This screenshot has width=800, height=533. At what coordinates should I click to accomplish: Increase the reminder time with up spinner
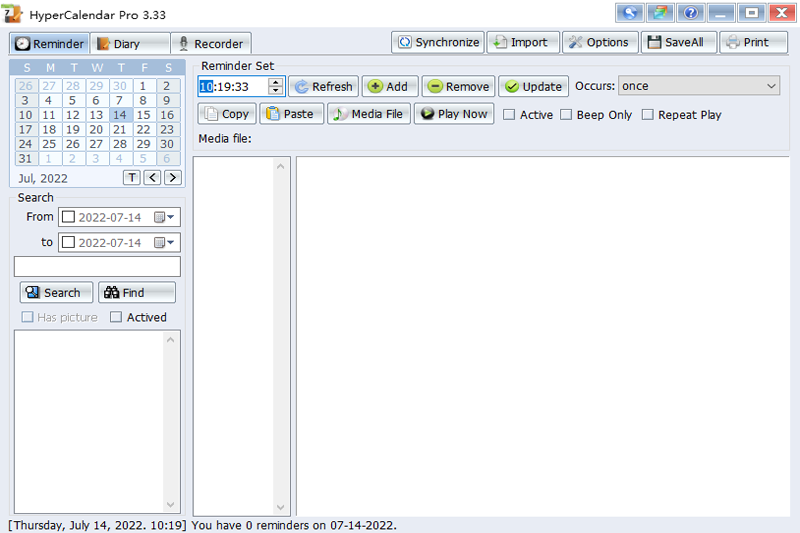[x=276, y=82]
